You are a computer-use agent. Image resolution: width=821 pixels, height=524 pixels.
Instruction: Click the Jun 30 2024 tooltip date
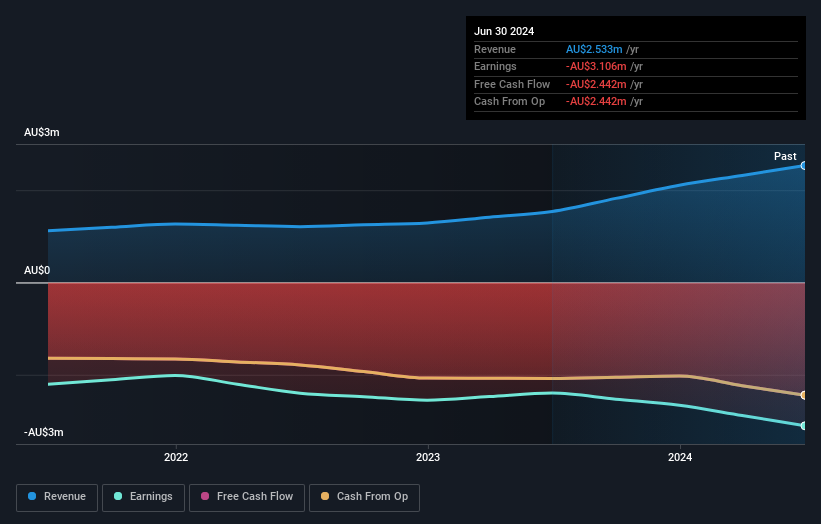[504, 31]
